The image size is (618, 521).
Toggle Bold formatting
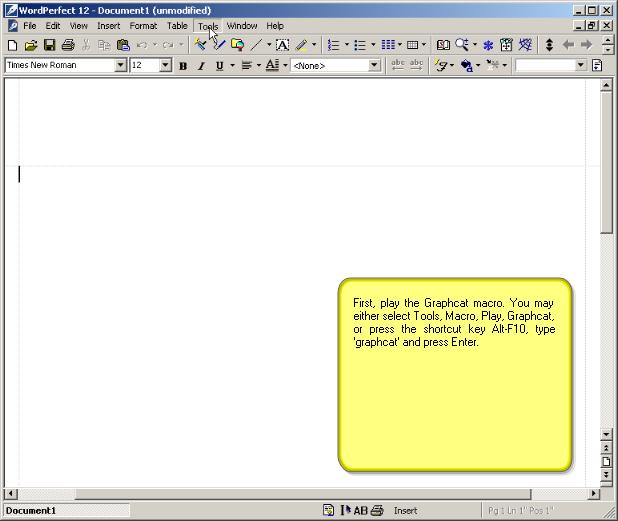[183, 66]
